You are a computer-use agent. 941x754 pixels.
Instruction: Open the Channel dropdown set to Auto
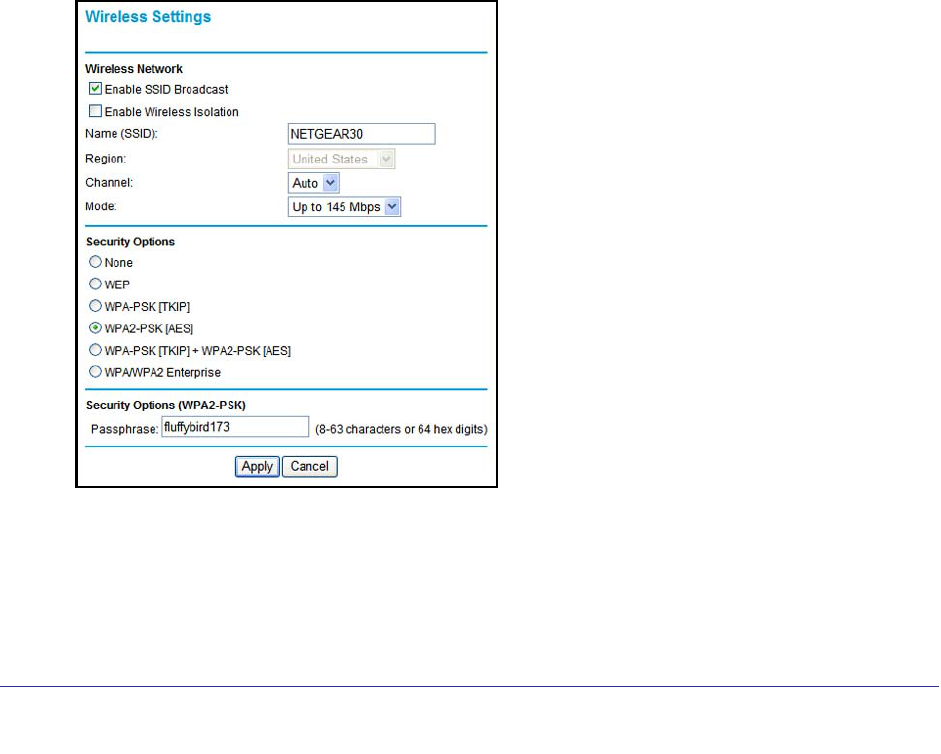click(x=314, y=183)
